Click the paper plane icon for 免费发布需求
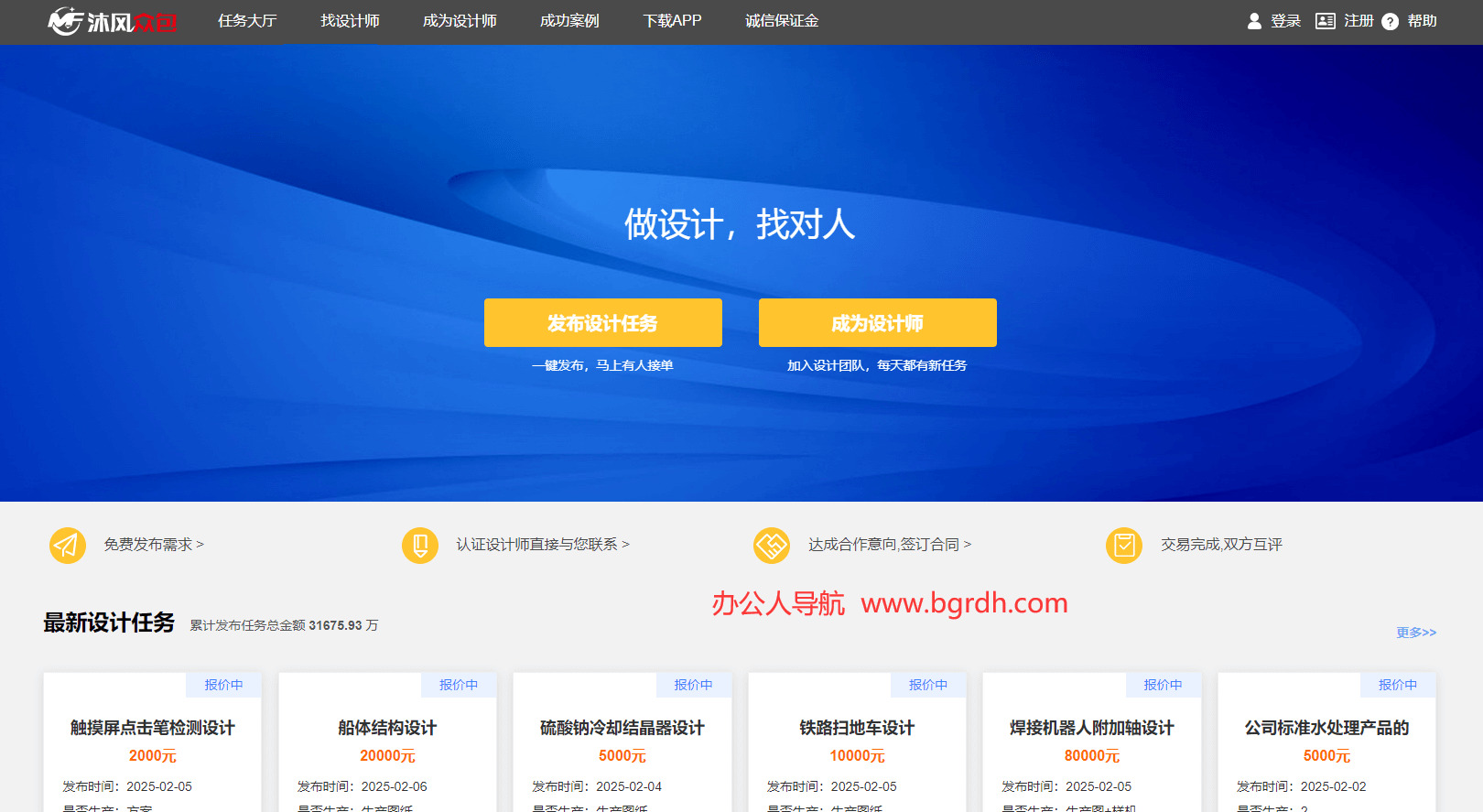1483x812 pixels. pyautogui.click(x=68, y=546)
